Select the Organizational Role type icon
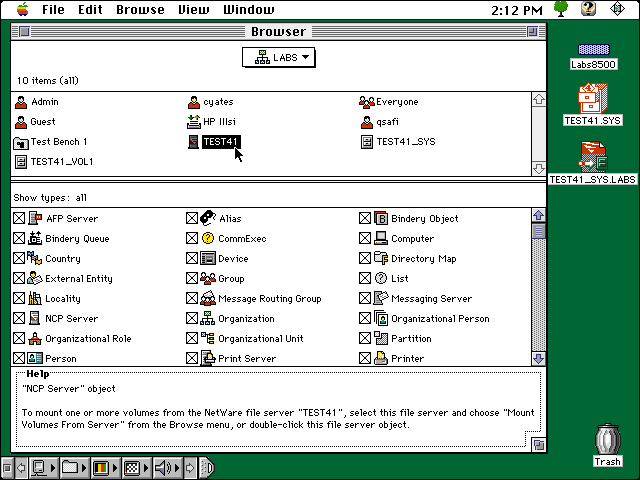640x480 pixels. (35, 338)
